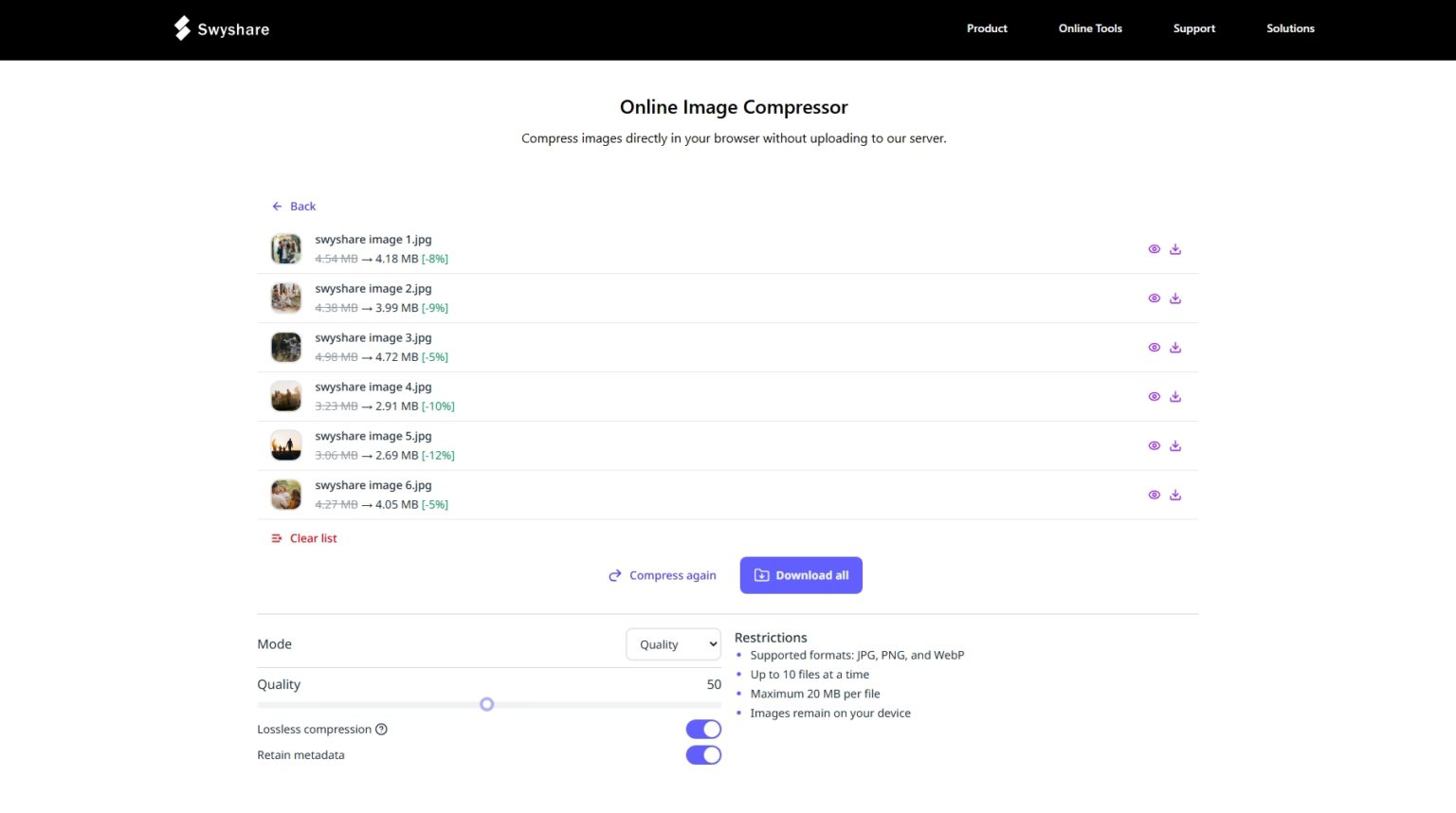The height and width of the screenshot is (813, 1456).
Task: Preview swyshare image 1.jpg
Action: tap(1155, 248)
